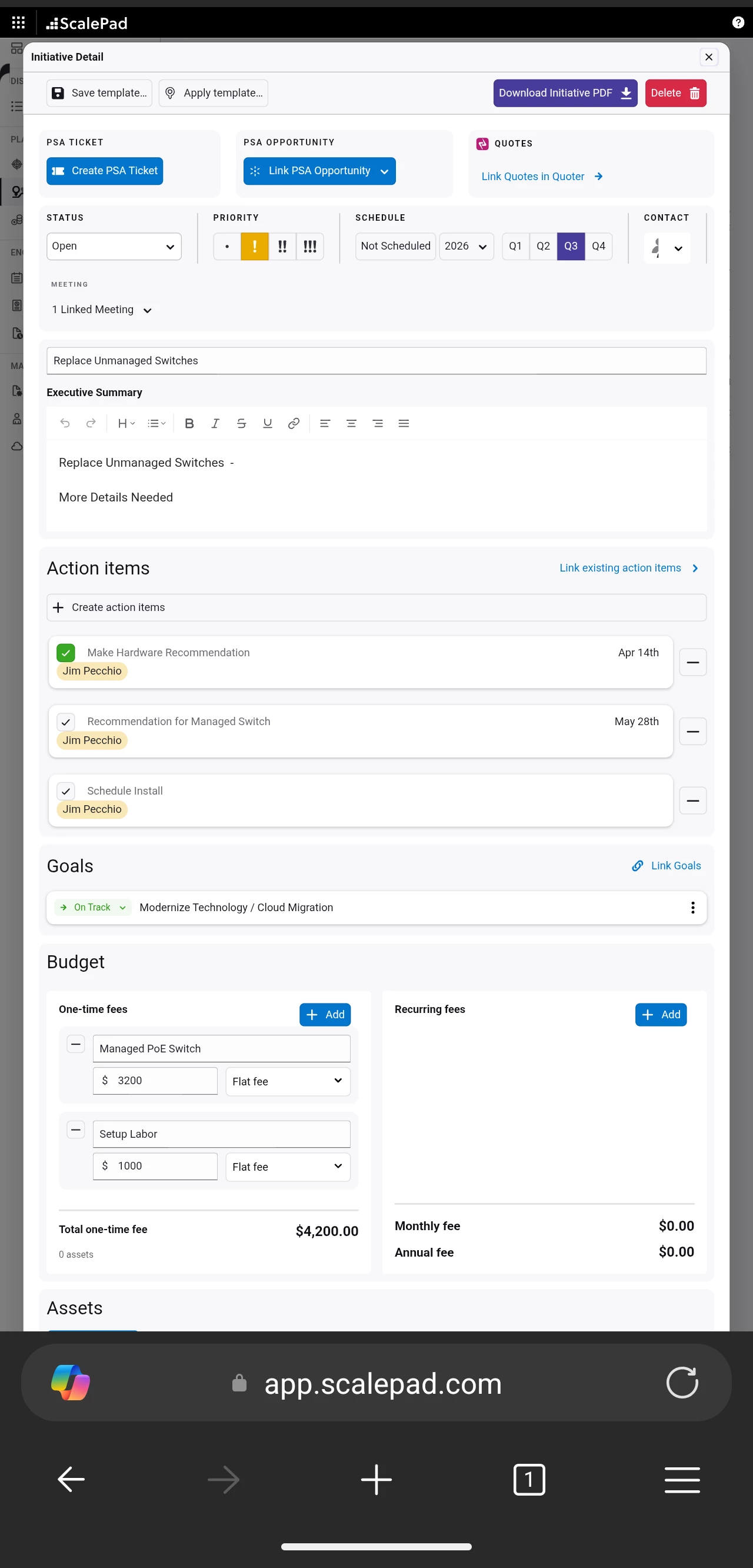Open browser hamburger menu
Image resolution: width=753 pixels, height=1568 pixels.
[x=682, y=1480]
